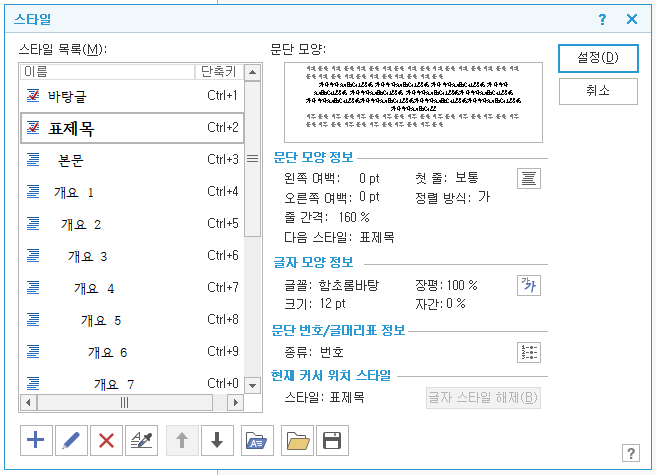This screenshot has height=475, width=656.
Task: Click the 취소 button
Action: [598, 91]
